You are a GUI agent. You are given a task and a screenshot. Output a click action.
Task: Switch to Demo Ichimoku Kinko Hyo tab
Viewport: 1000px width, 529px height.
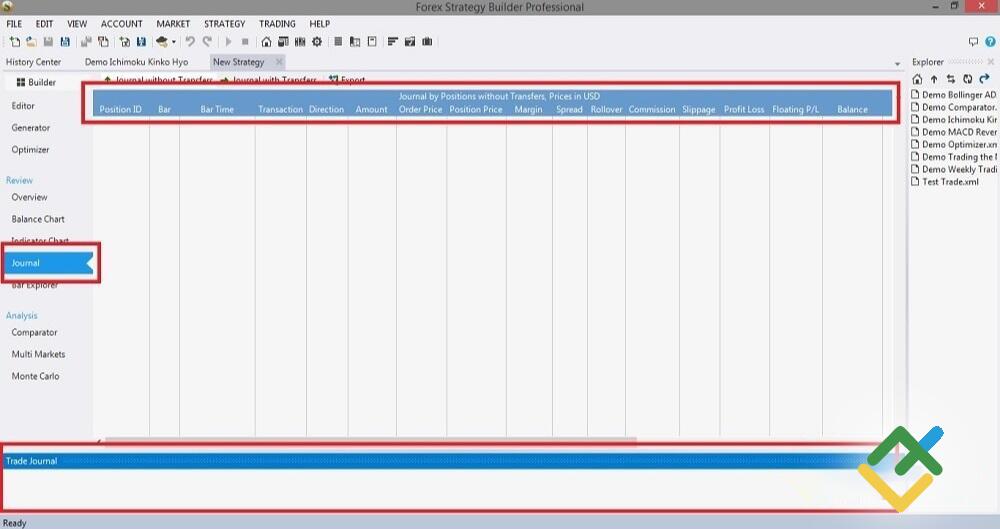(x=136, y=62)
